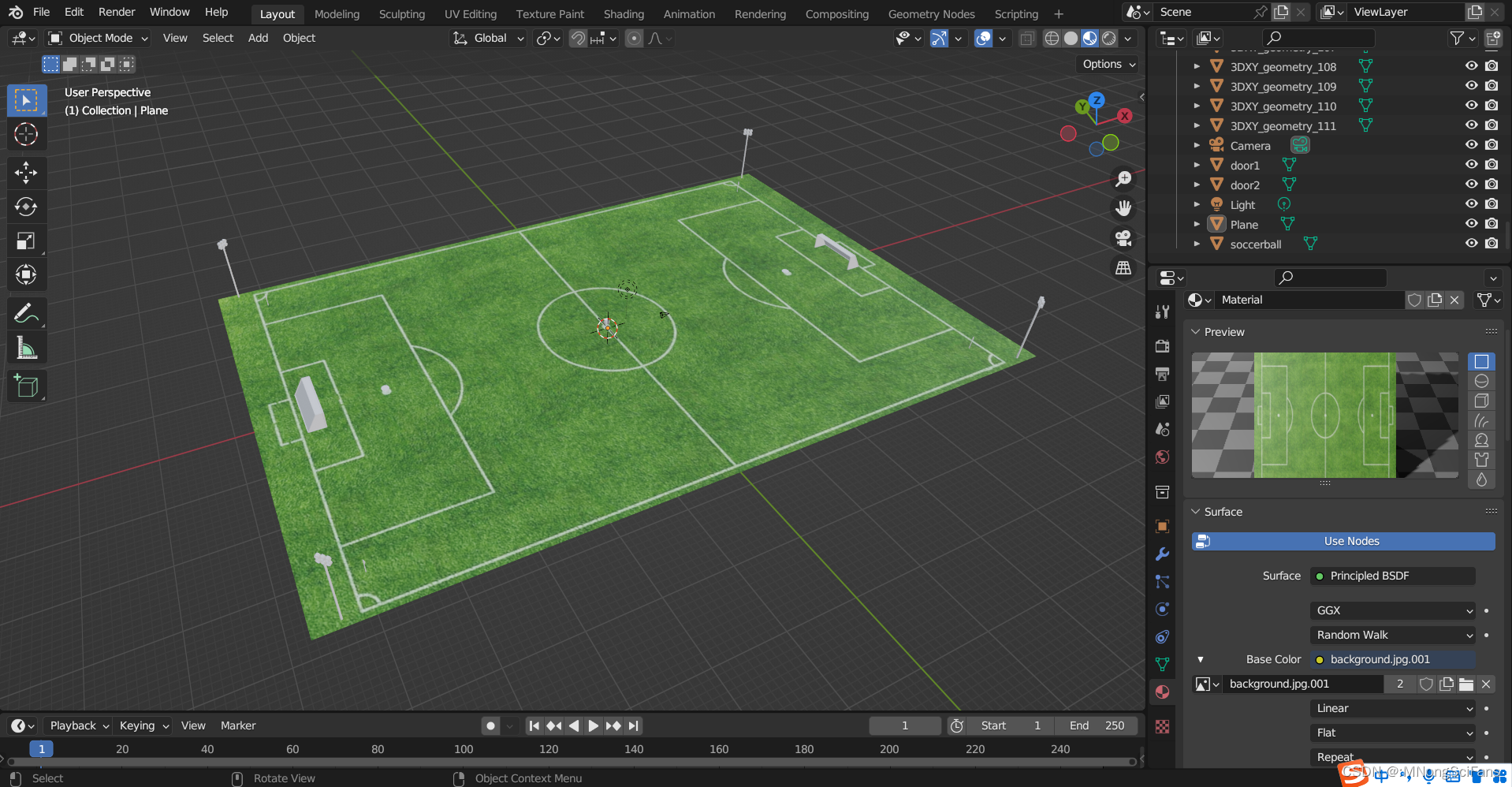Jump to the last frame
The width and height of the screenshot is (1512, 787).
point(634,725)
